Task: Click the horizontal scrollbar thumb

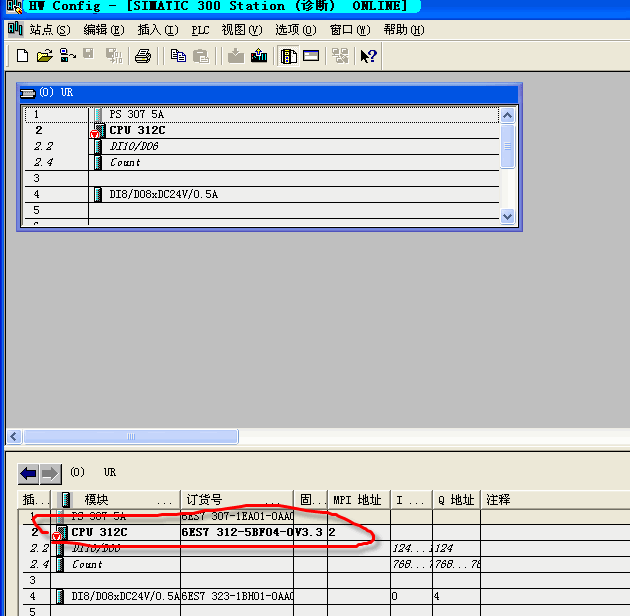Action: click(130, 437)
